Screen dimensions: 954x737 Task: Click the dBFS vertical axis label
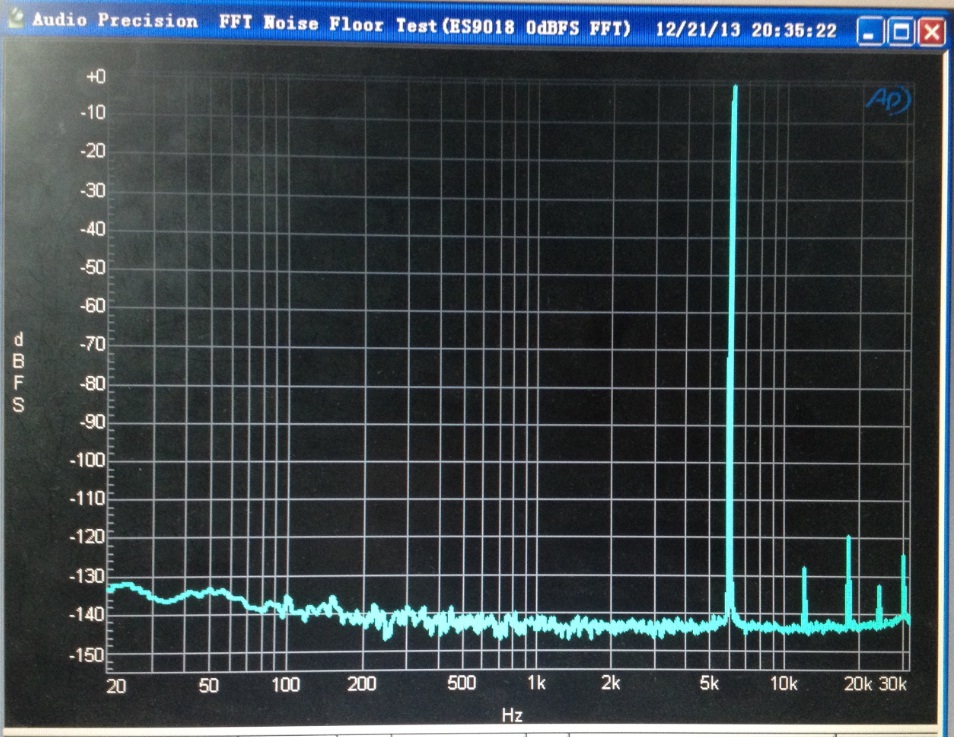coord(18,372)
